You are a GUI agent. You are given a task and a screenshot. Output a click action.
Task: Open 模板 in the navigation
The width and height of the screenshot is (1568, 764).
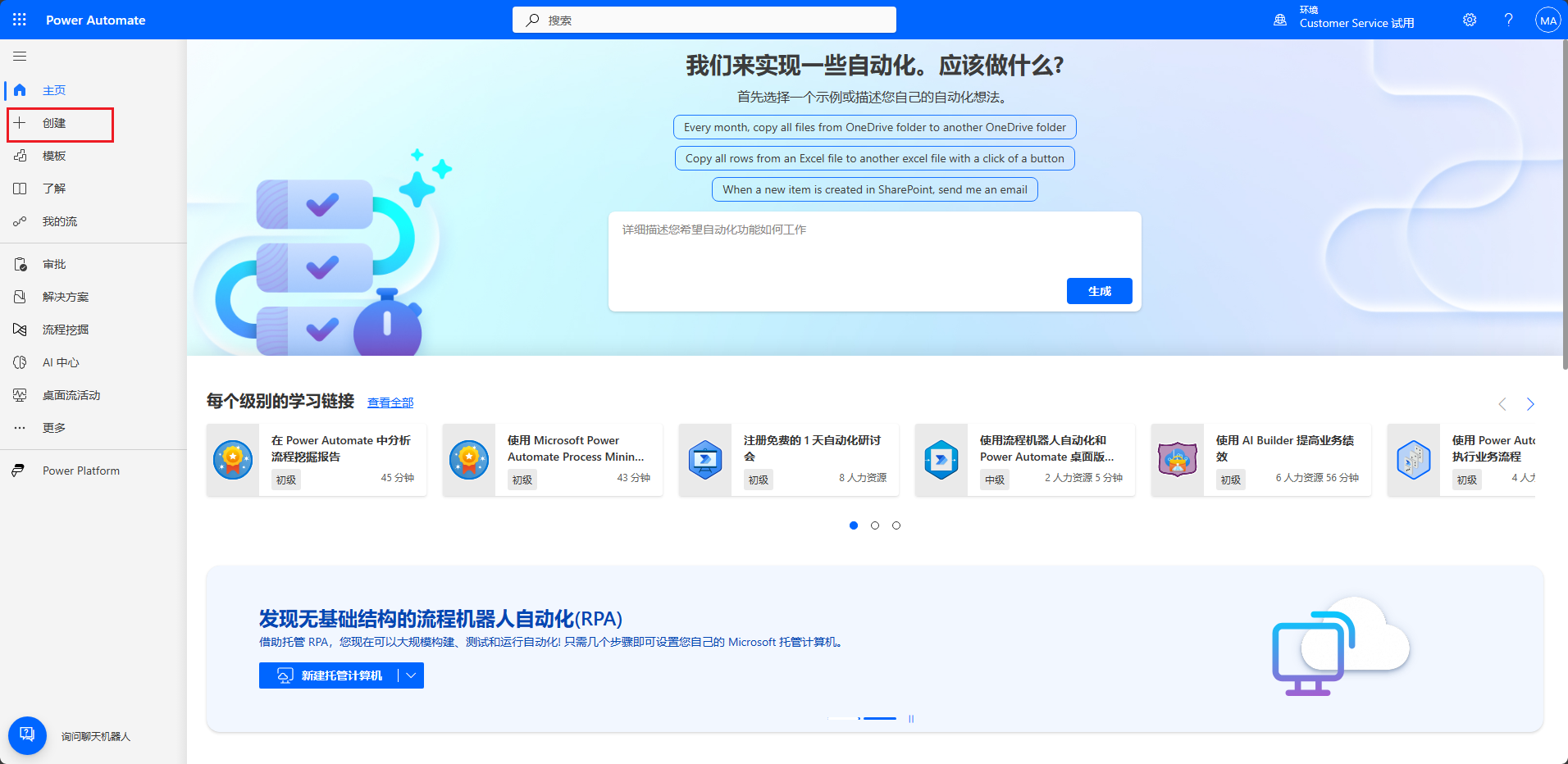click(x=54, y=156)
